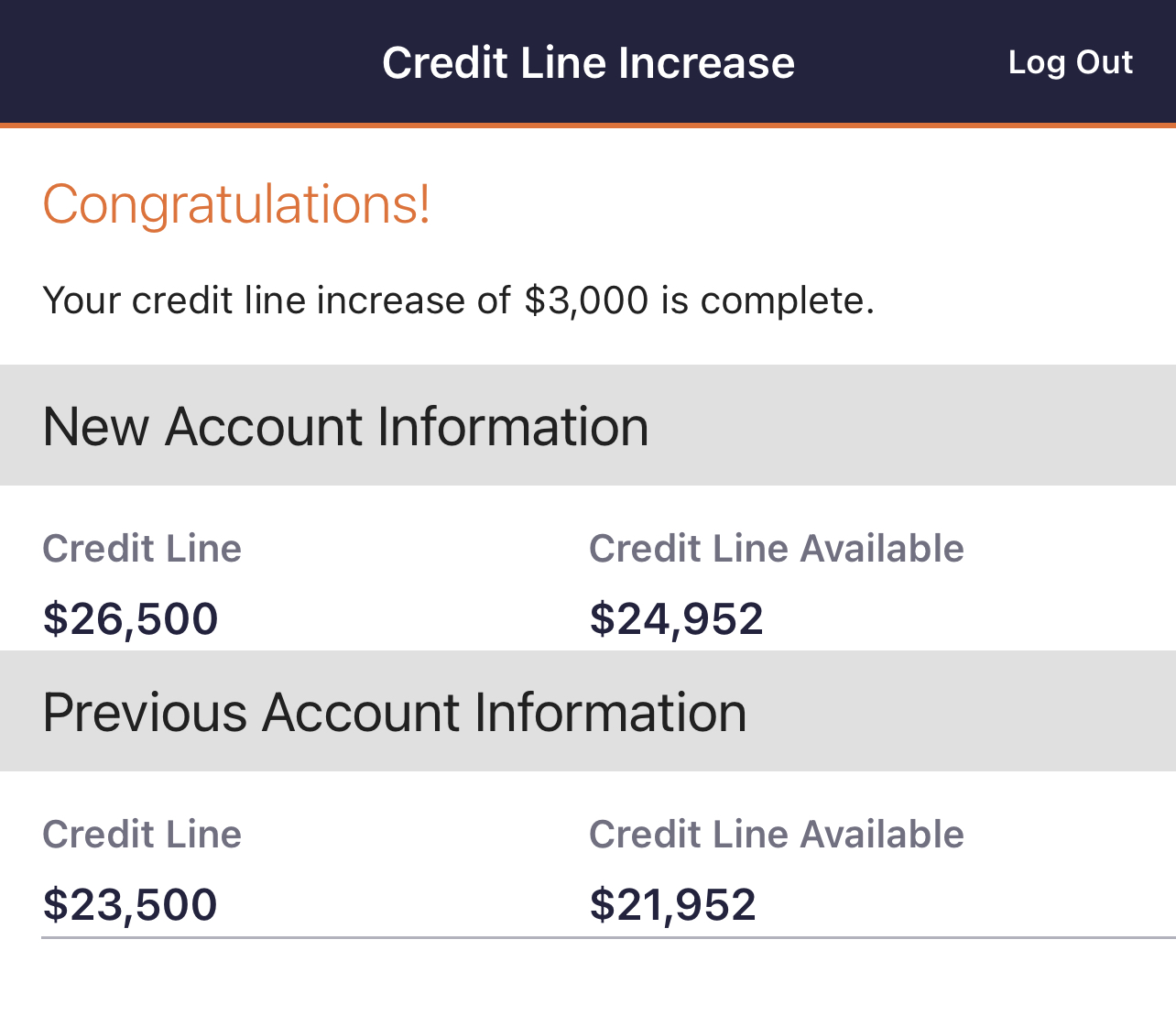
Task: Select the Previous Account Information section header
Action: coord(394,712)
